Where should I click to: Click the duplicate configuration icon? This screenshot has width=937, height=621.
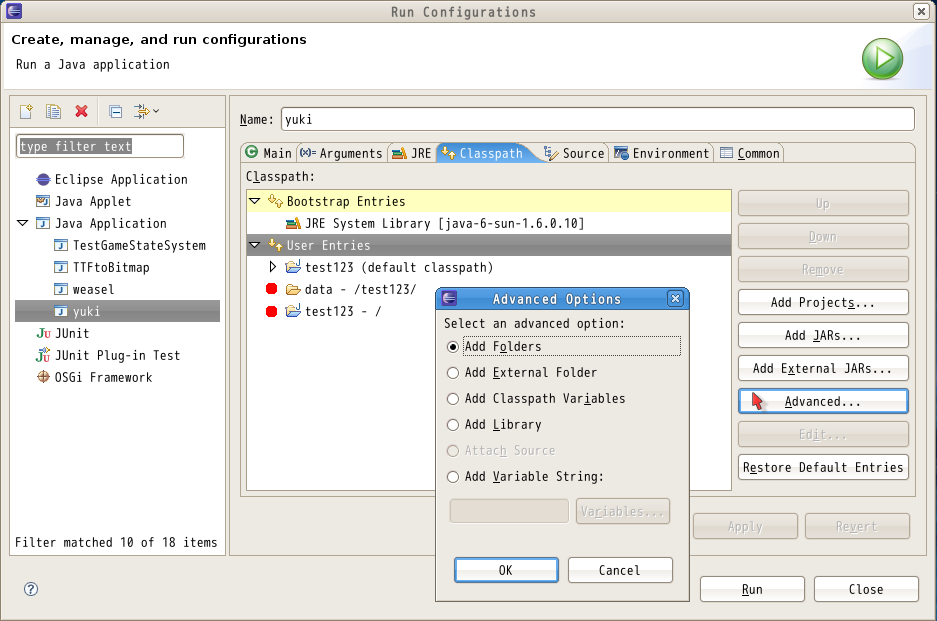click(x=54, y=111)
